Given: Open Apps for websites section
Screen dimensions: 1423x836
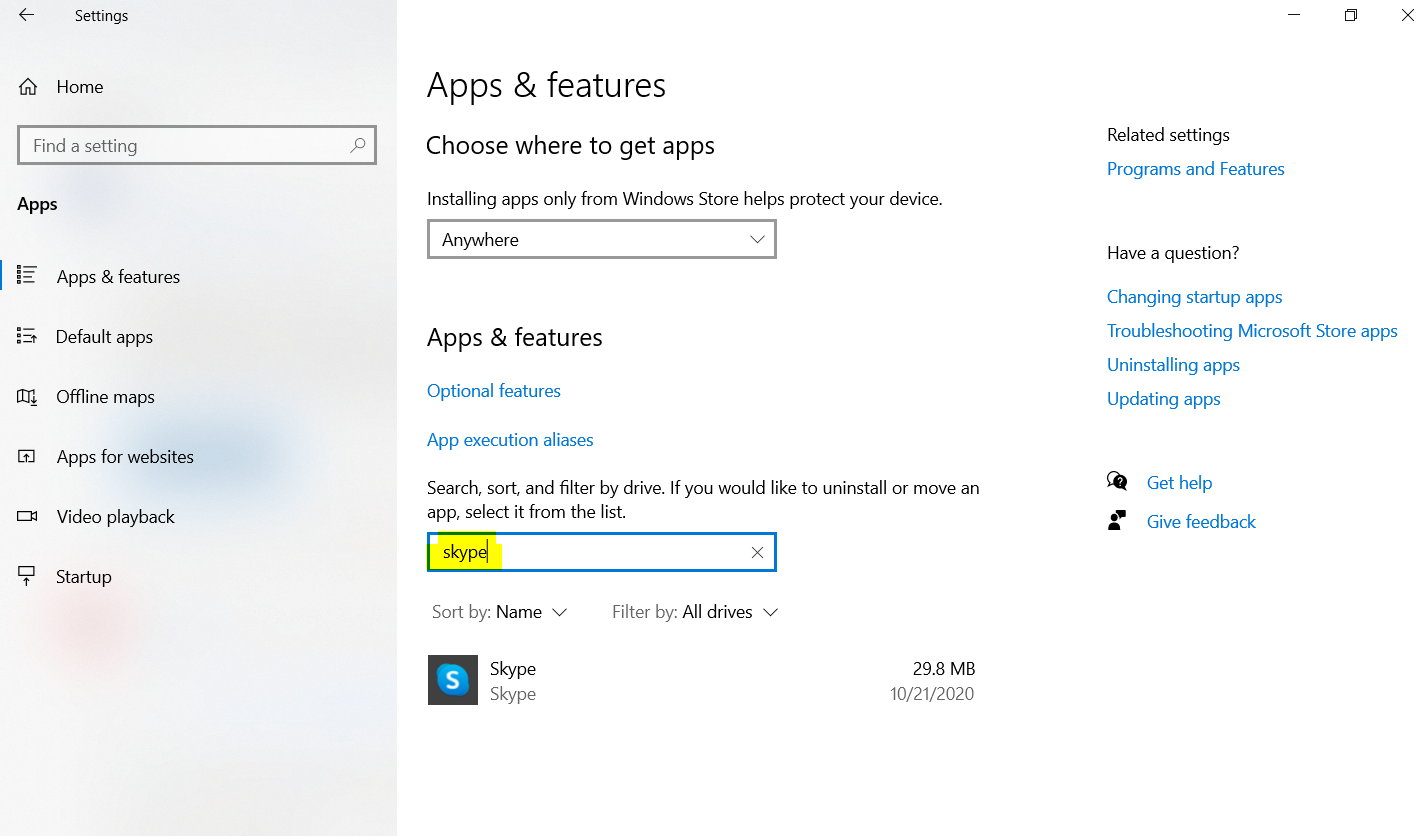Looking at the screenshot, I should (x=125, y=457).
